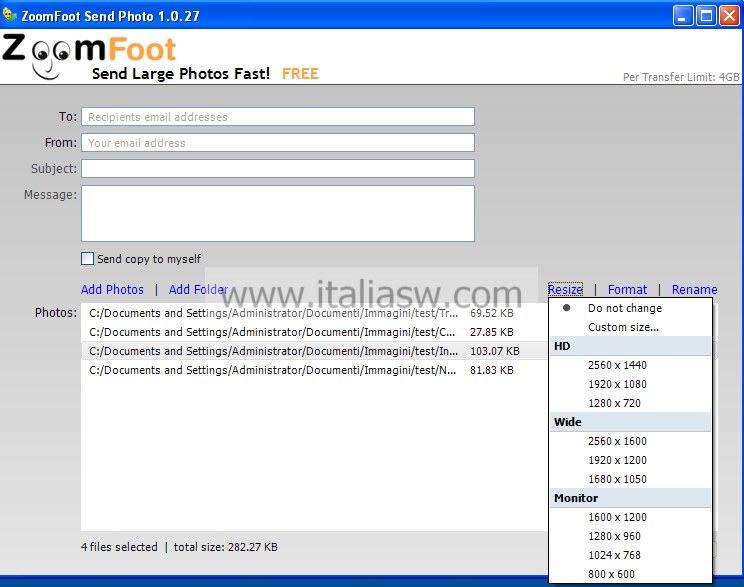Select the photo row sized 69.52 KB
The image size is (744, 587).
coord(314,313)
